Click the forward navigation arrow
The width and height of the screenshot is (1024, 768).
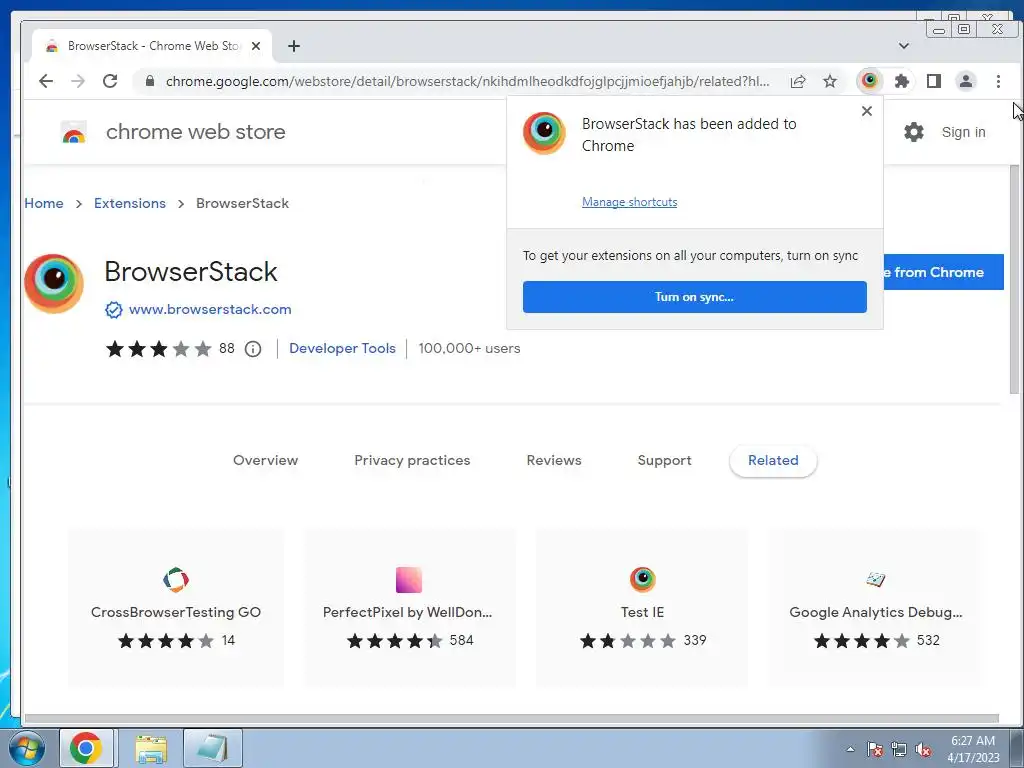tap(78, 81)
